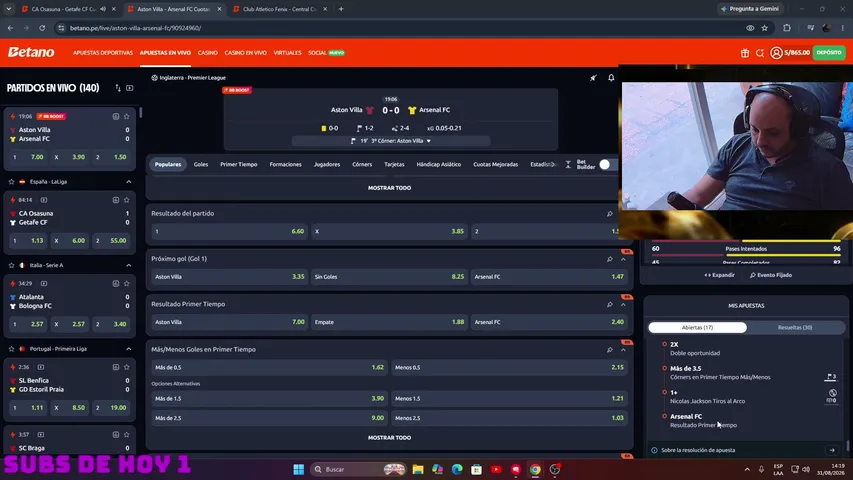Open stats icon for Atalanta match card
This screenshot has height=480, width=853.
(x=116, y=284)
